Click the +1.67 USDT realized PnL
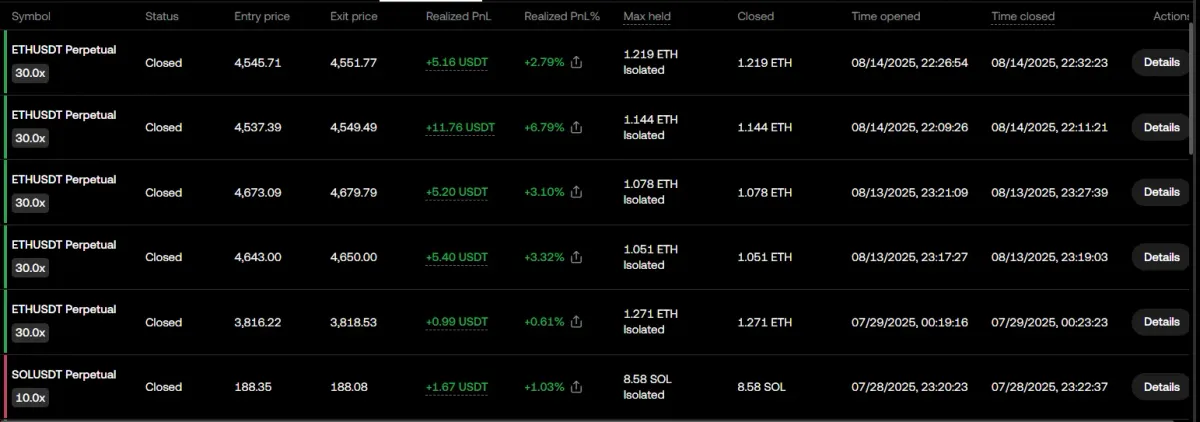This screenshot has height=422, width=1200. point(457,387)
